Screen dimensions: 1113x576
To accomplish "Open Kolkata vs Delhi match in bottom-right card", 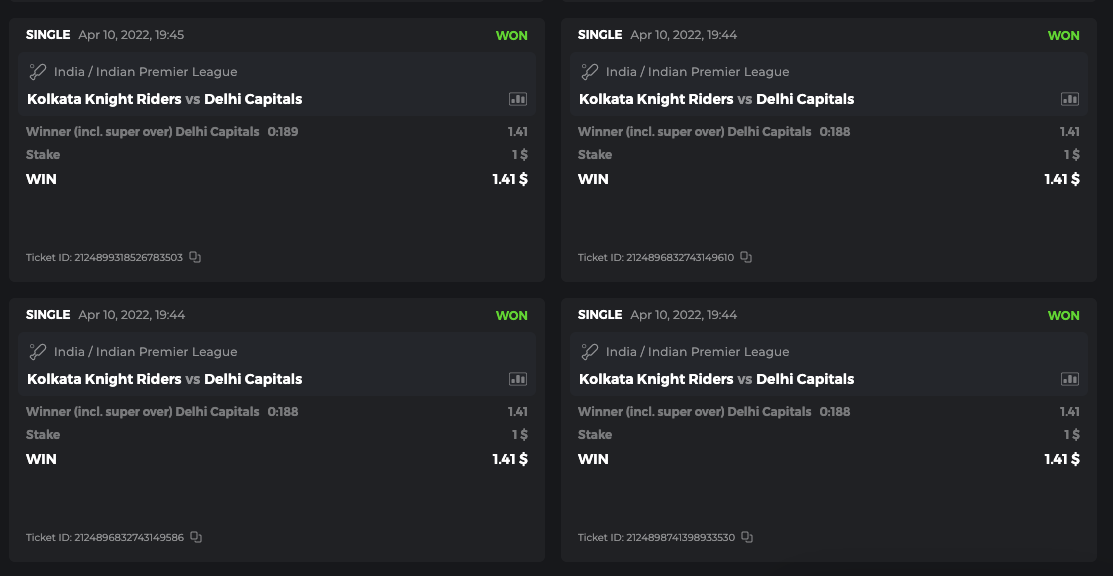I will click(716, 379).
